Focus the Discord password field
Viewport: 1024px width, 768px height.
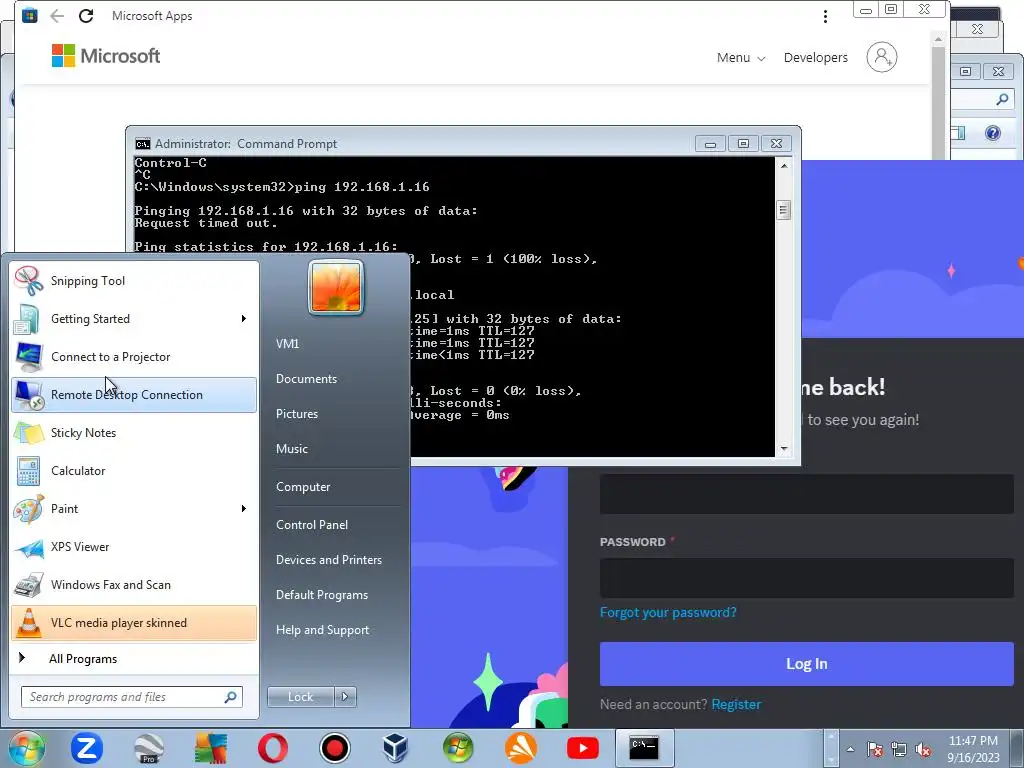click(x=807, y=578)
